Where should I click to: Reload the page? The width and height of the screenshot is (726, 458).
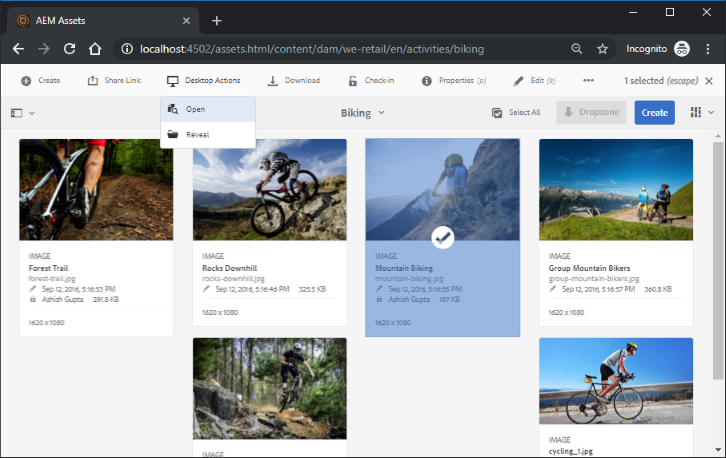[x=69, y=49]
